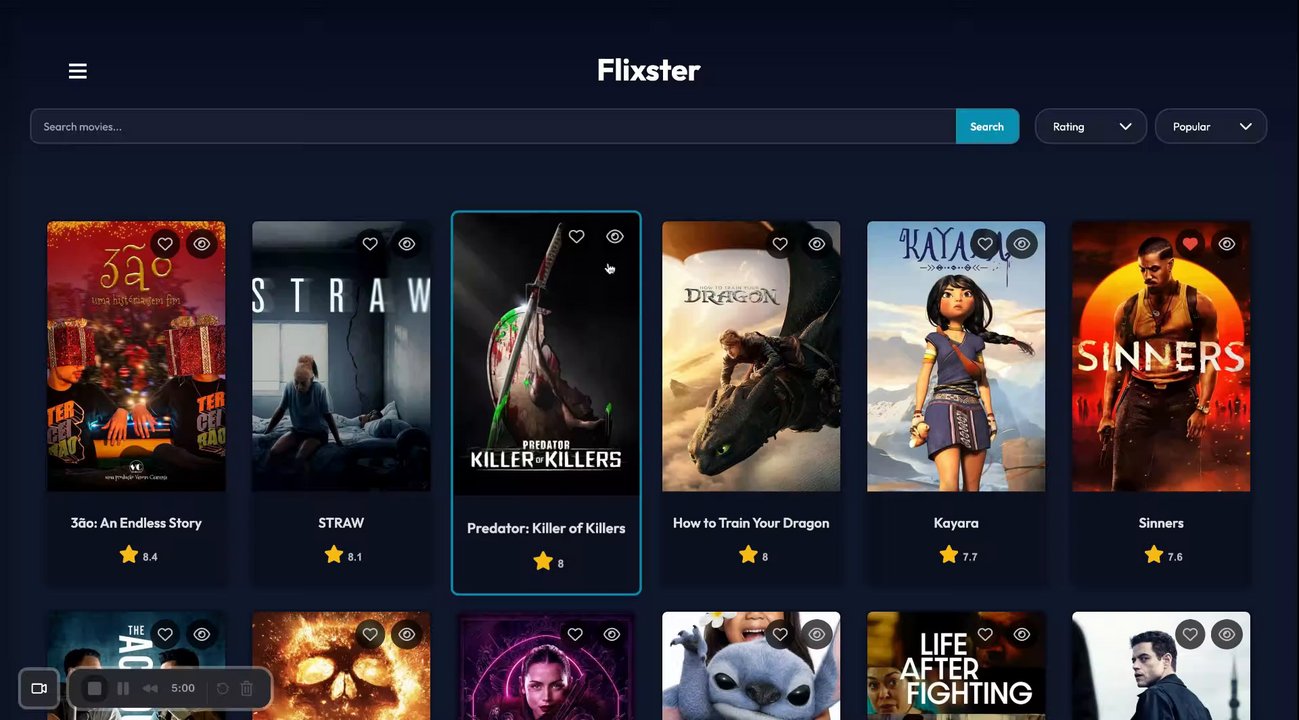This screenshot has width=1299, height=720.
Task: Favorite 3ão: An Endless Story heart
Action: coord(165,244)
